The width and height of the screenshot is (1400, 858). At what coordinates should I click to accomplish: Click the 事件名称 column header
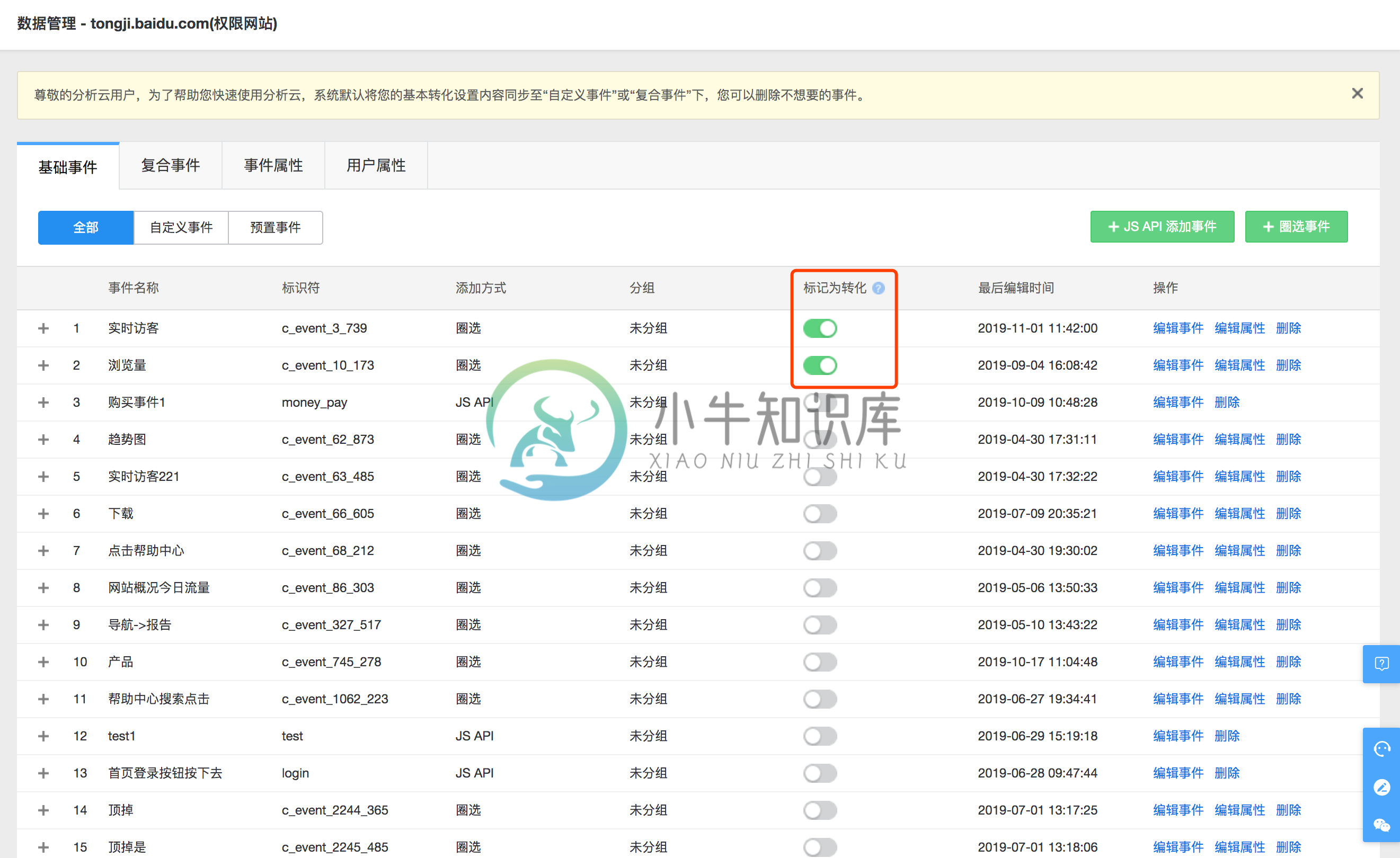tap(133, 289)
